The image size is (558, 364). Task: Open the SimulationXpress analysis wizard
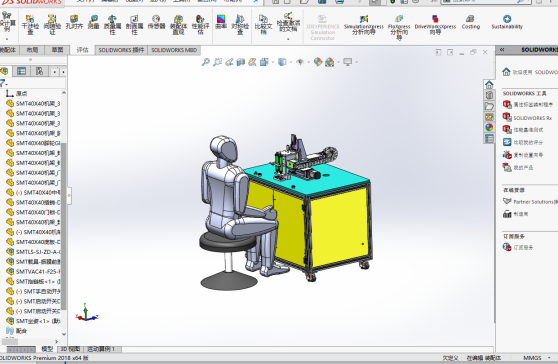[x=364, y=25]
